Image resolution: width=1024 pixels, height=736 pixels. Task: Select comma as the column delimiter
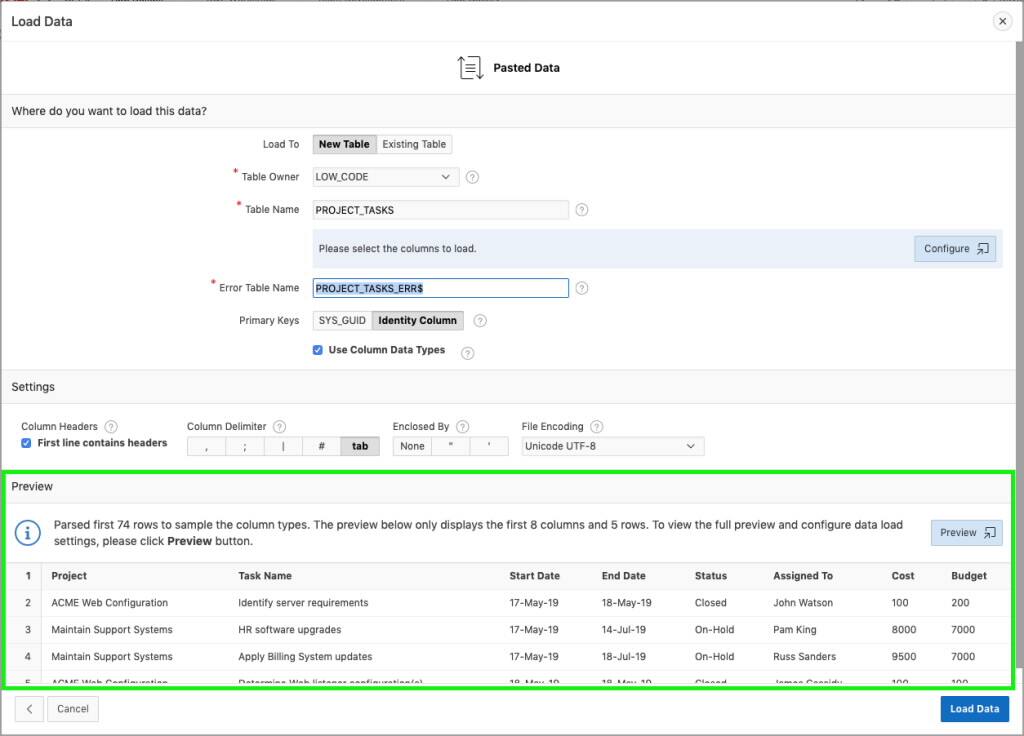pos(206,445)
